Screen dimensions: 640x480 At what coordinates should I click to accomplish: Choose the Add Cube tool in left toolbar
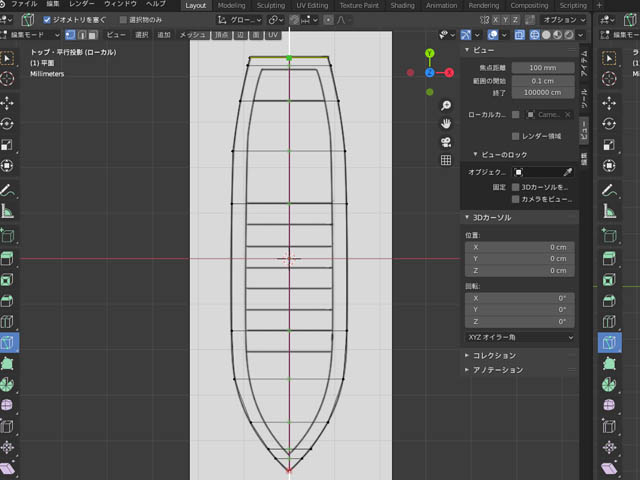click(7, 236)
